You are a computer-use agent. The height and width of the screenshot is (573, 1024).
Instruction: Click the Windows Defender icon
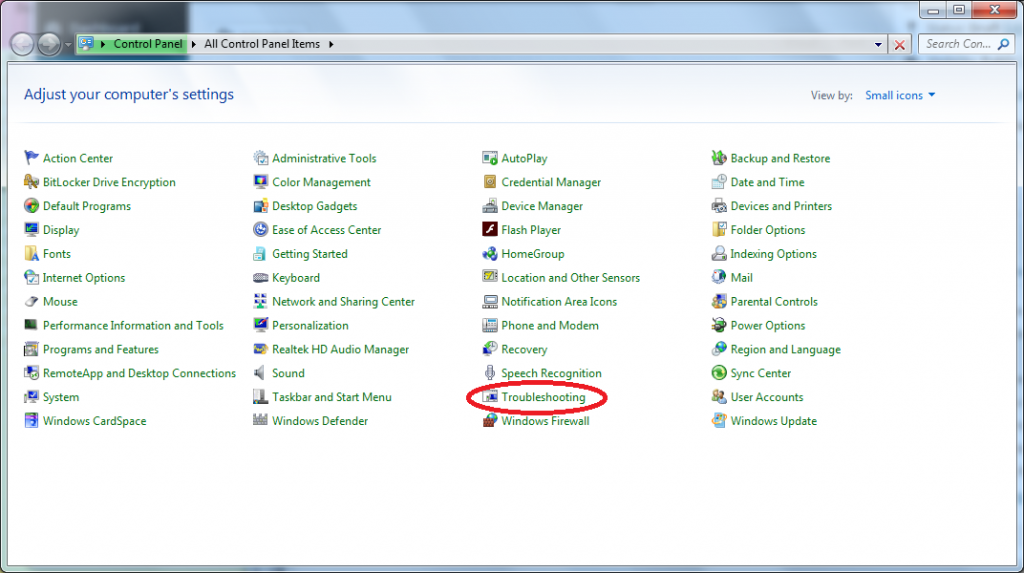[261, 421]
